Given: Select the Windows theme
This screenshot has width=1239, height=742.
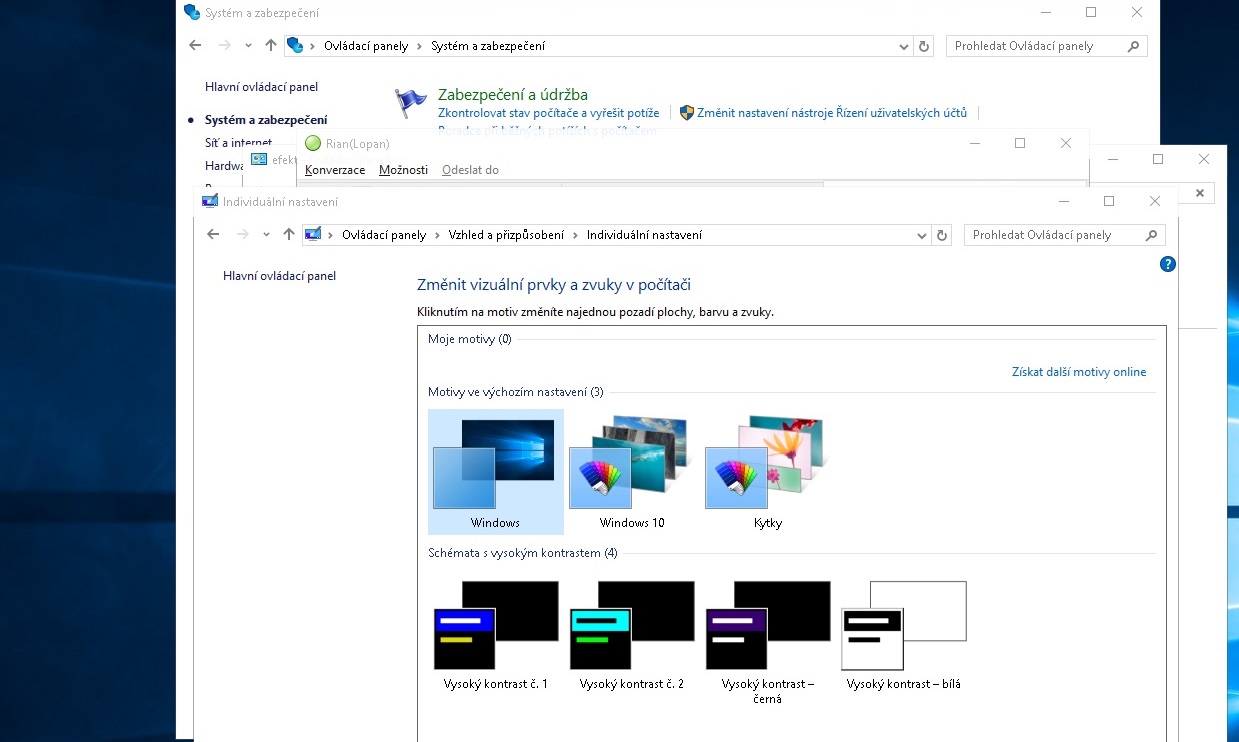Looking at the screenshot, I should tap(496, 472).
